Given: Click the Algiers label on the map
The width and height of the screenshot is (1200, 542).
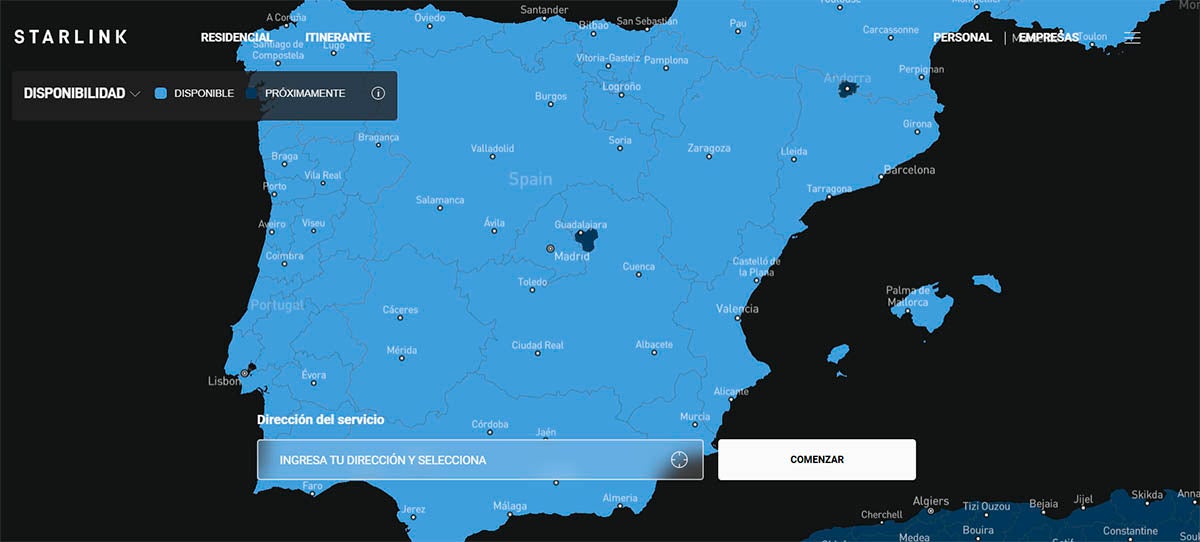Looking at the screenshot, I should pos(930,501).
